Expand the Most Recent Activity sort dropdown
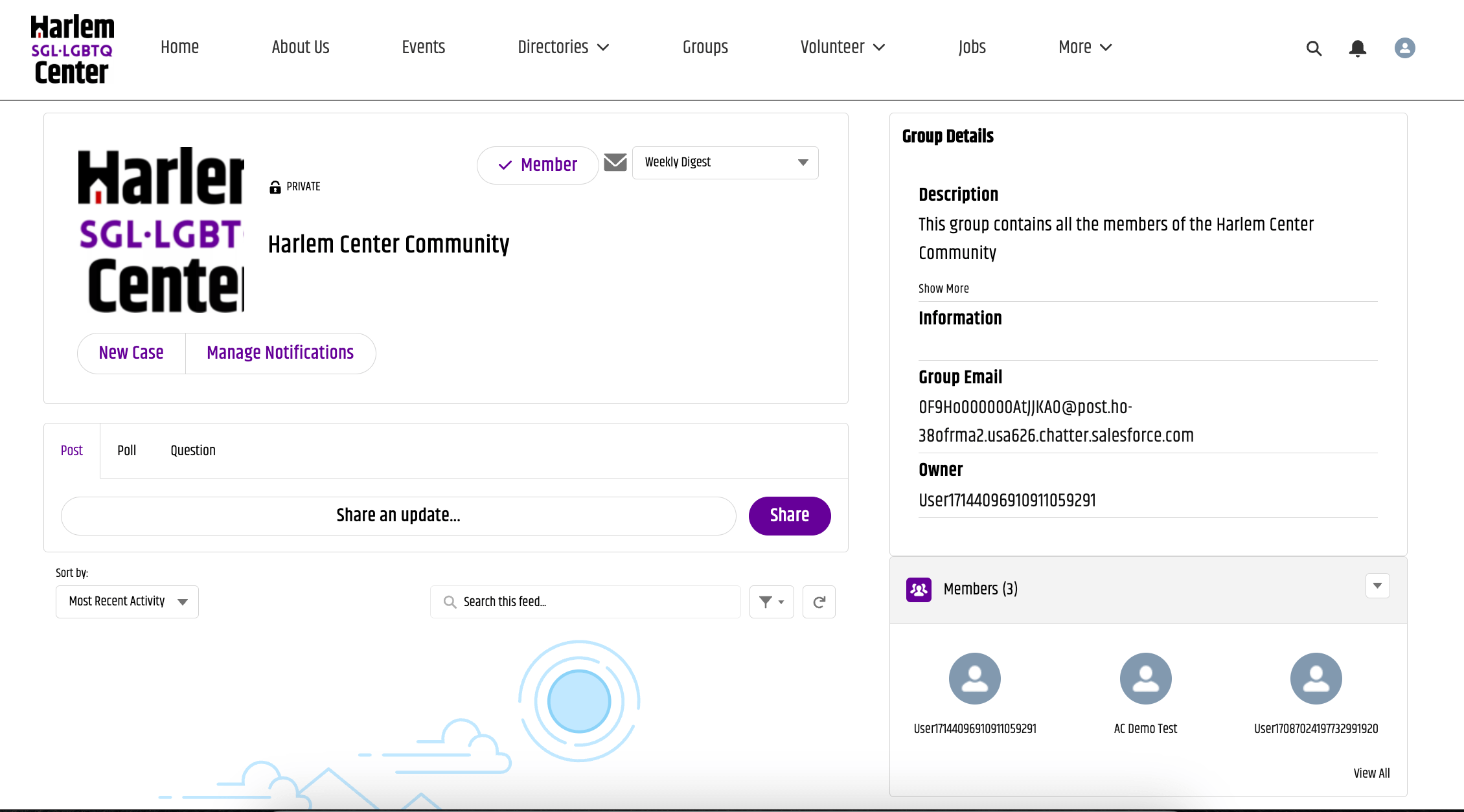Viewport: 1464px width, 812px height. tap(127, 602)
